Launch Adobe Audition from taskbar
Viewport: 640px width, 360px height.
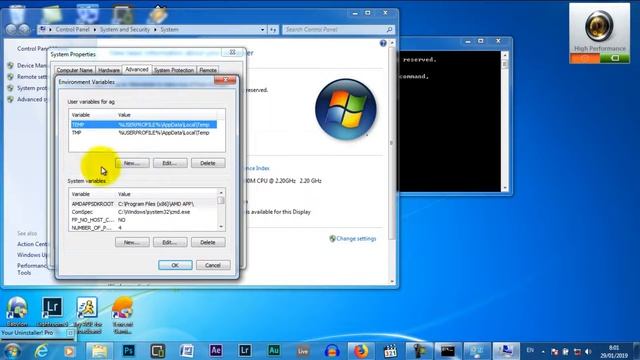(x=273, y=351)
